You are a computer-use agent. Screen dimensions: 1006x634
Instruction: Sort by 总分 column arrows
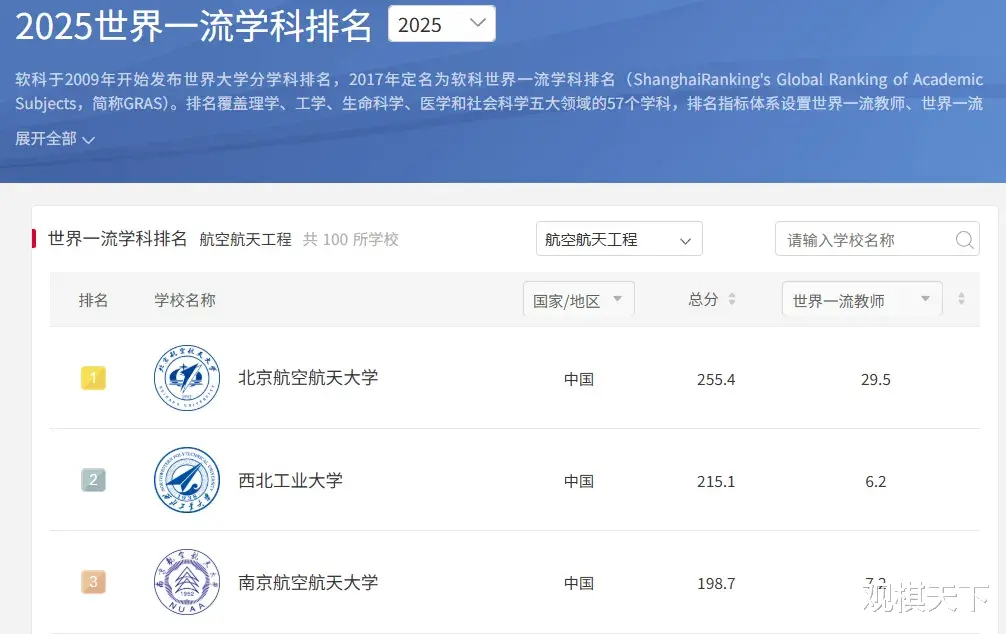click(x=731, y=299)
